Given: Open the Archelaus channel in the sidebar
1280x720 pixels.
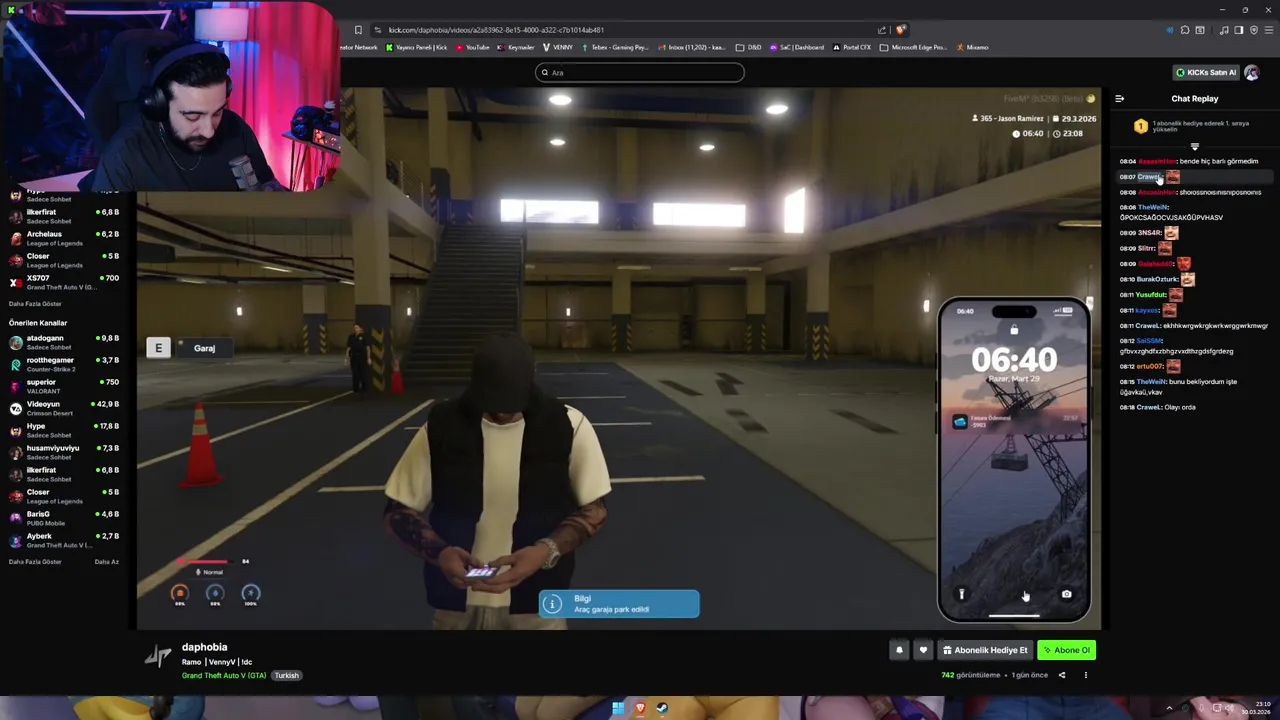Looking at the screenshot, I should click(64, 238).
